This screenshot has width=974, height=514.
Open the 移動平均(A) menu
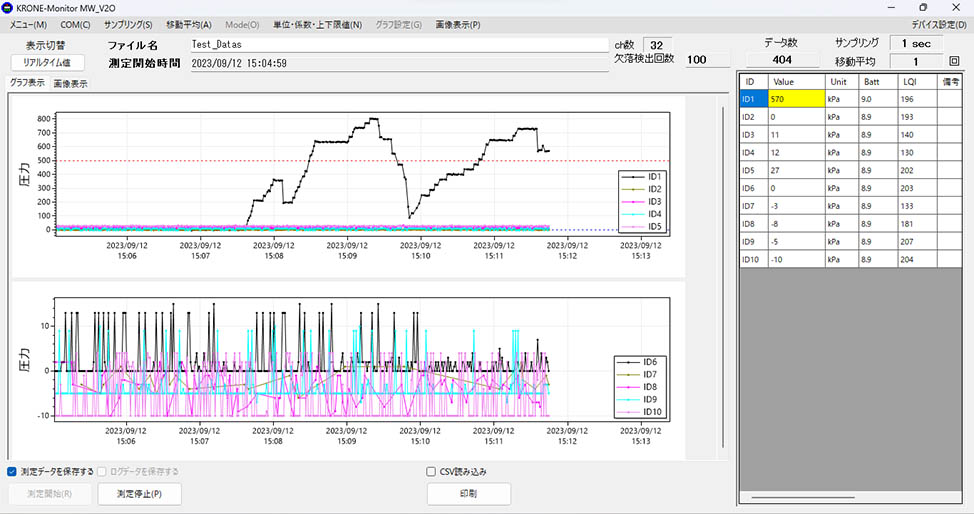click(189, 25)
